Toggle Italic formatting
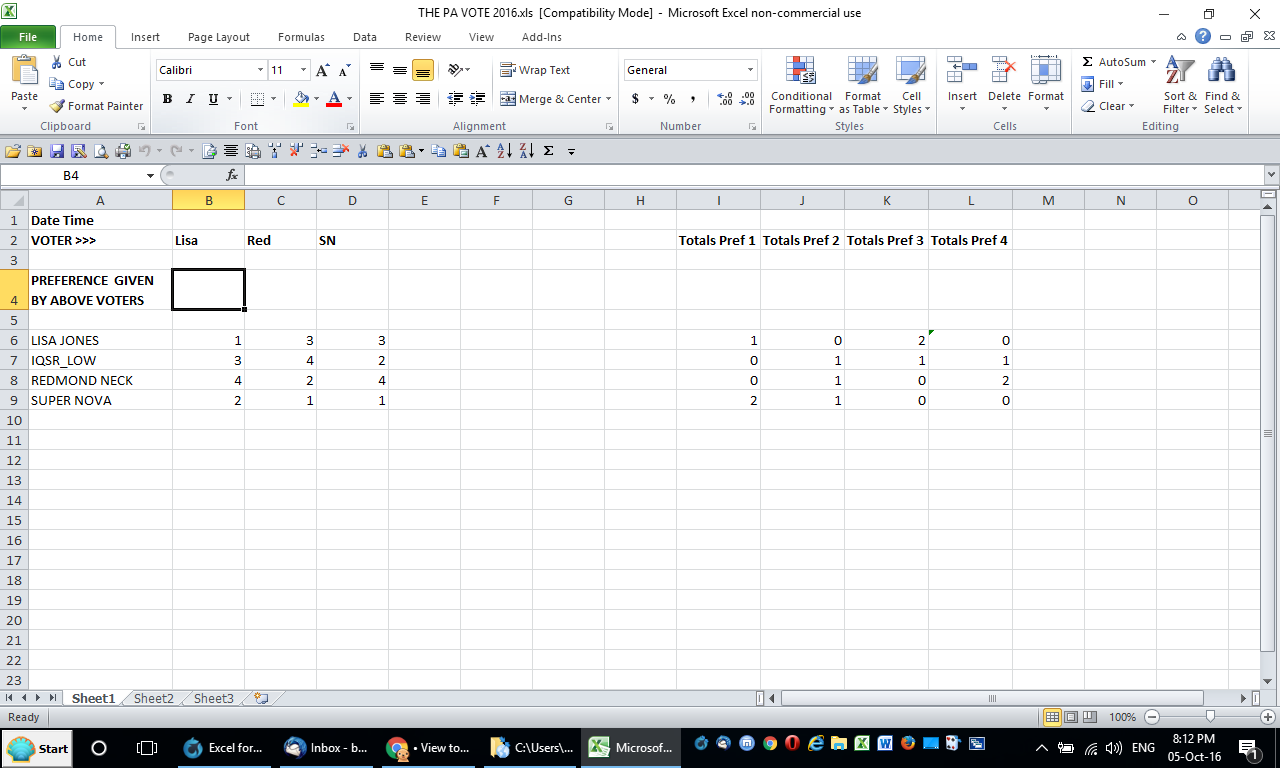This screenshot has width=1280, height=768. pos(190,99)
